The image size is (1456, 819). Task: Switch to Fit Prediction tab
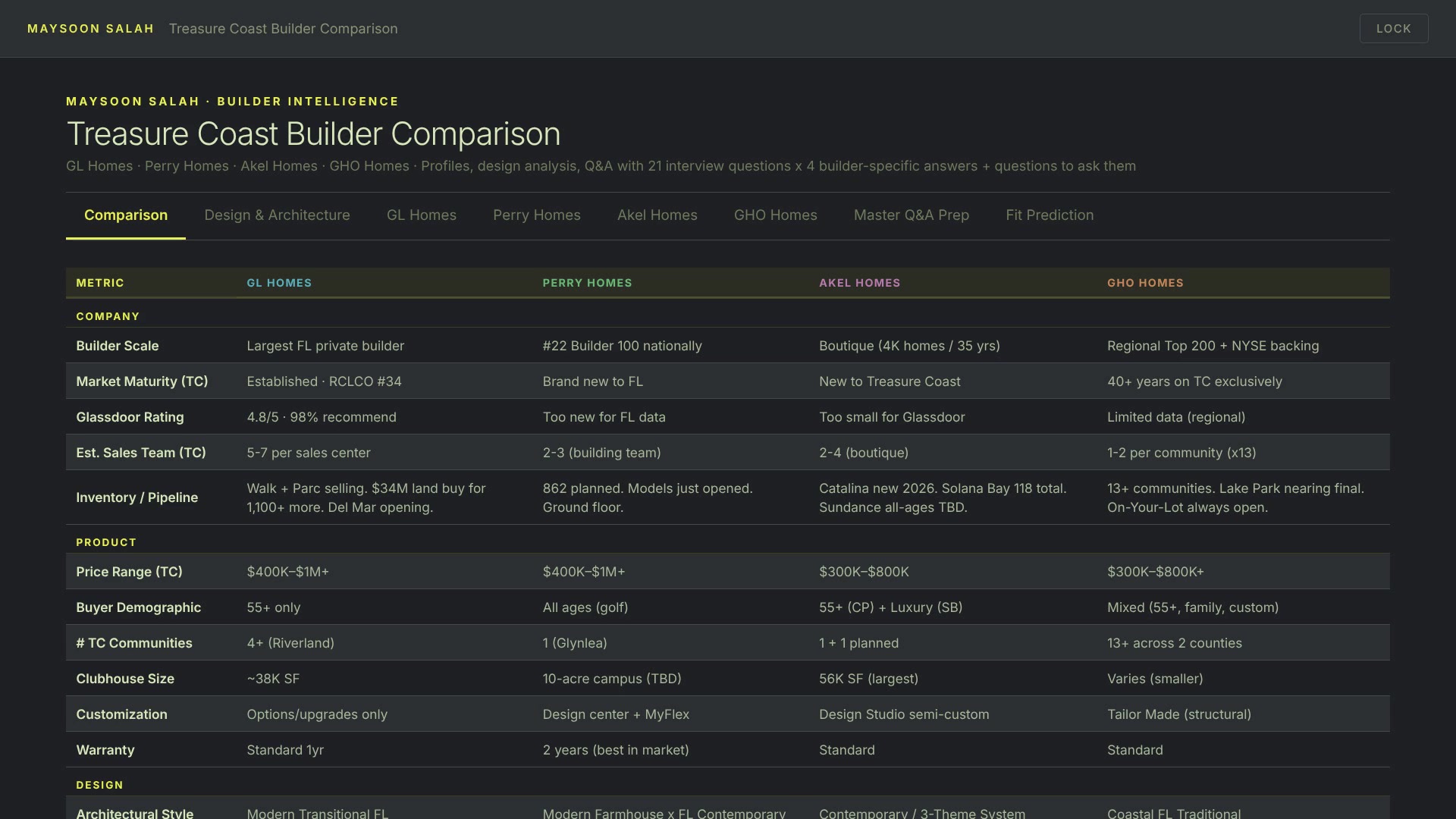(1050, 215)
